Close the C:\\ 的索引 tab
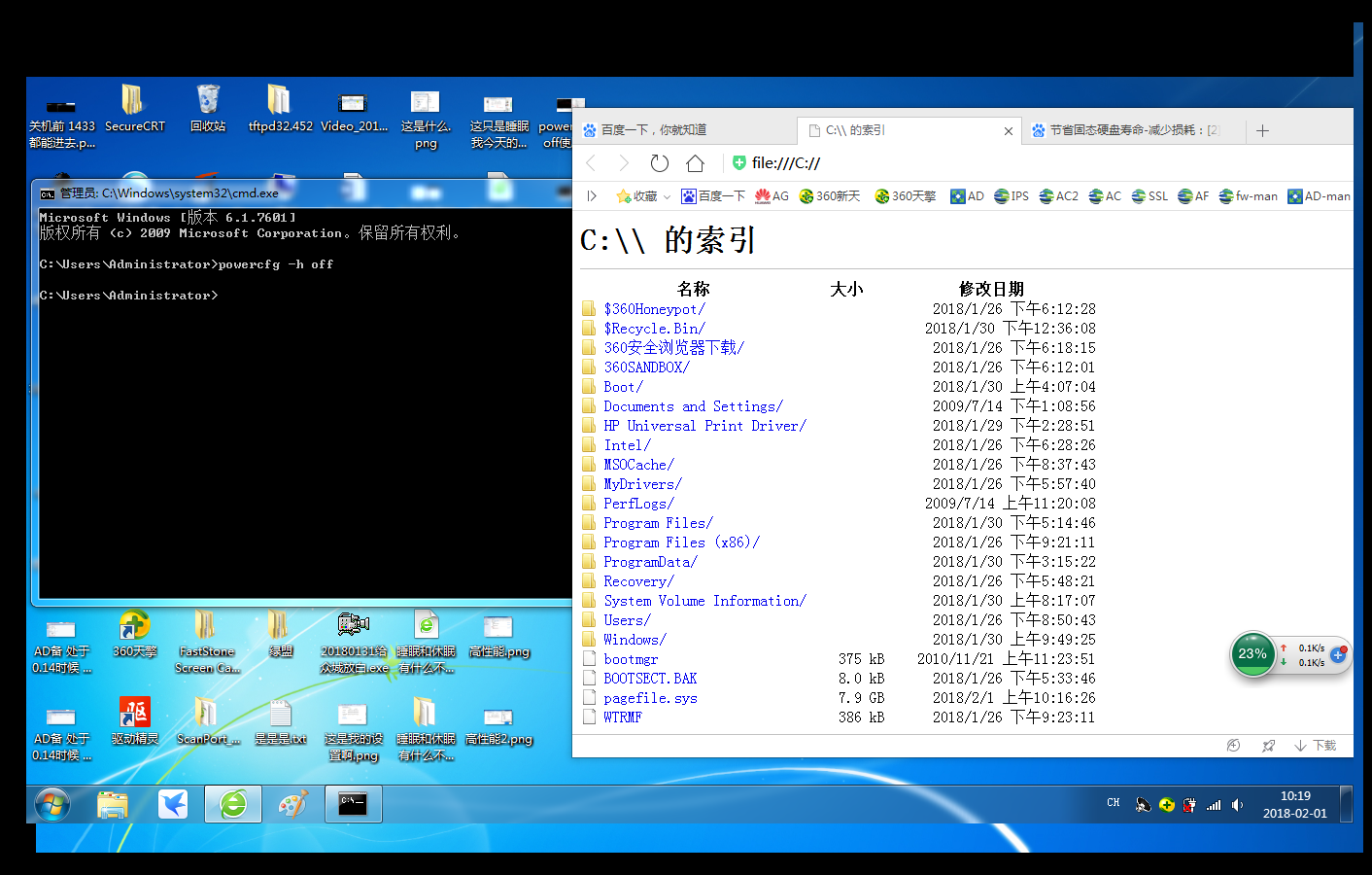The height and width of the screenshot is (875, 1372). pyautogui.click(x=1009, y=131)
